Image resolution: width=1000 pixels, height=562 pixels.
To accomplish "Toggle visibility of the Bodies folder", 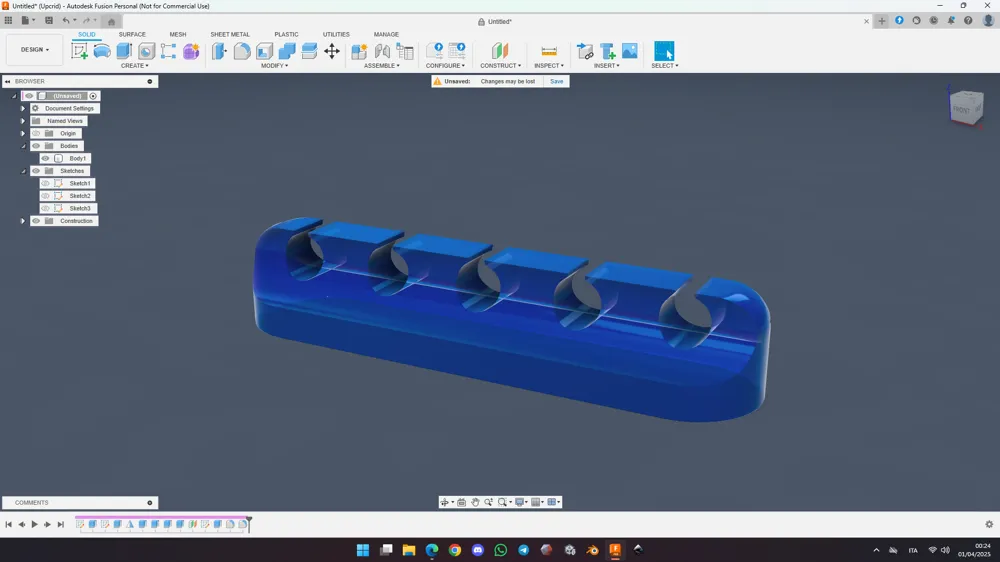I will (36, 146).
